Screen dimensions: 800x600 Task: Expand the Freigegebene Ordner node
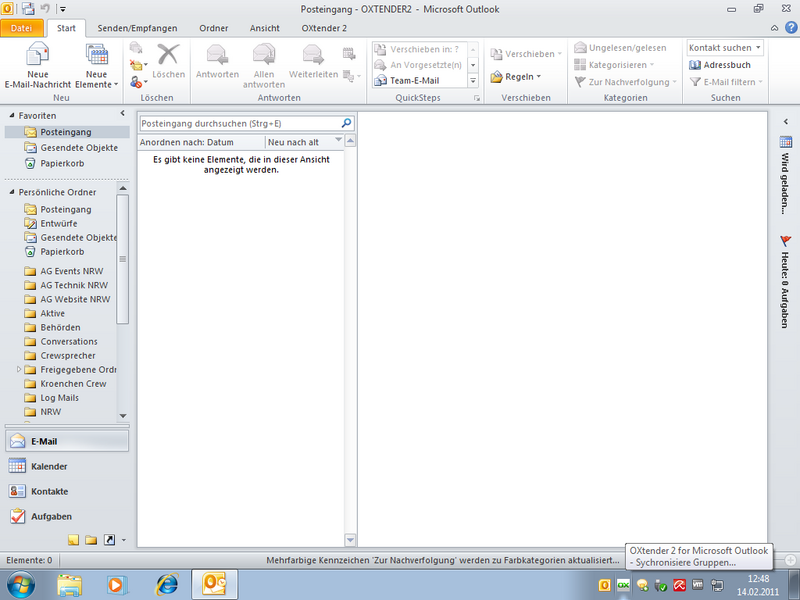pos(19,369)
